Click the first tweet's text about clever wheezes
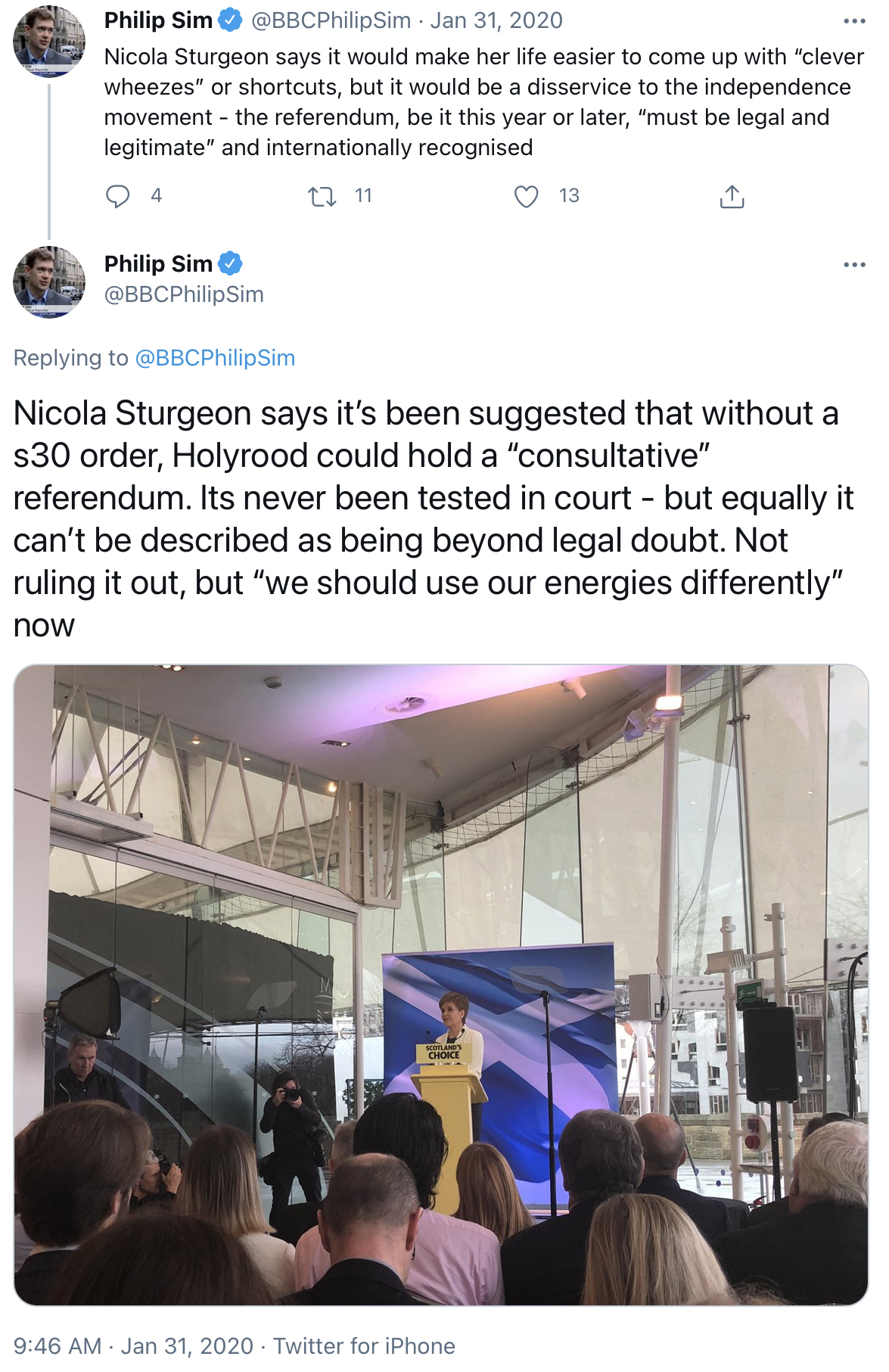Viewport: 889px width, 1372px height. [x=484, y=102]
